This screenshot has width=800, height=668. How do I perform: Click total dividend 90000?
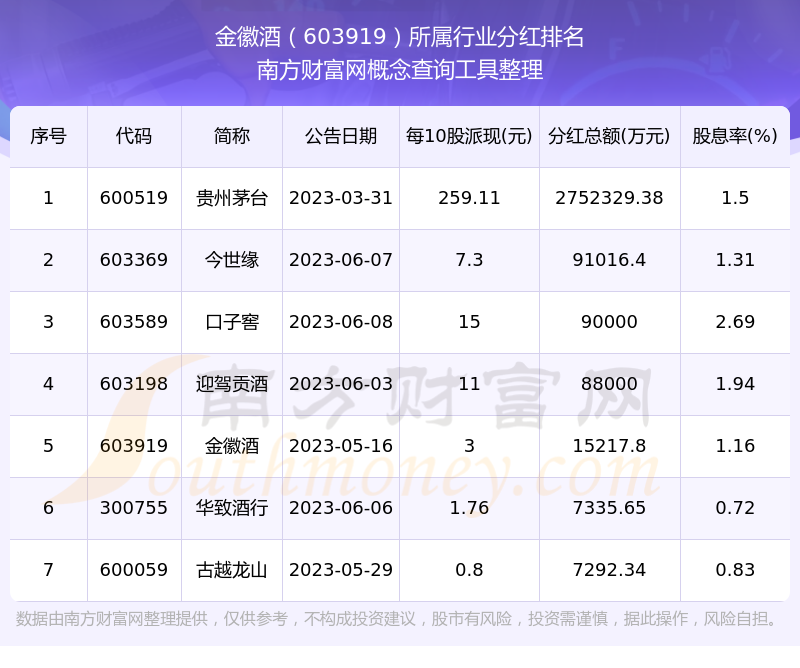point(609,322)
